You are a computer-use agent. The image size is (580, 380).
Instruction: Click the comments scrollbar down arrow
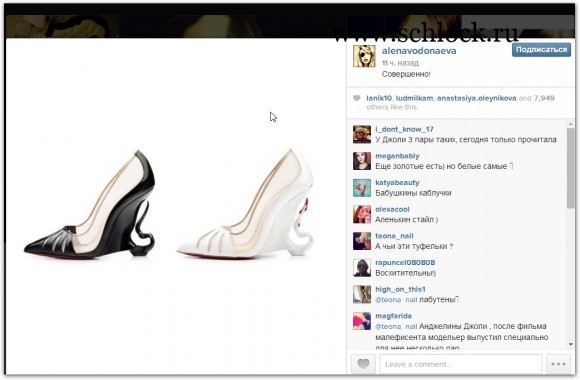(x=570, y=344)
